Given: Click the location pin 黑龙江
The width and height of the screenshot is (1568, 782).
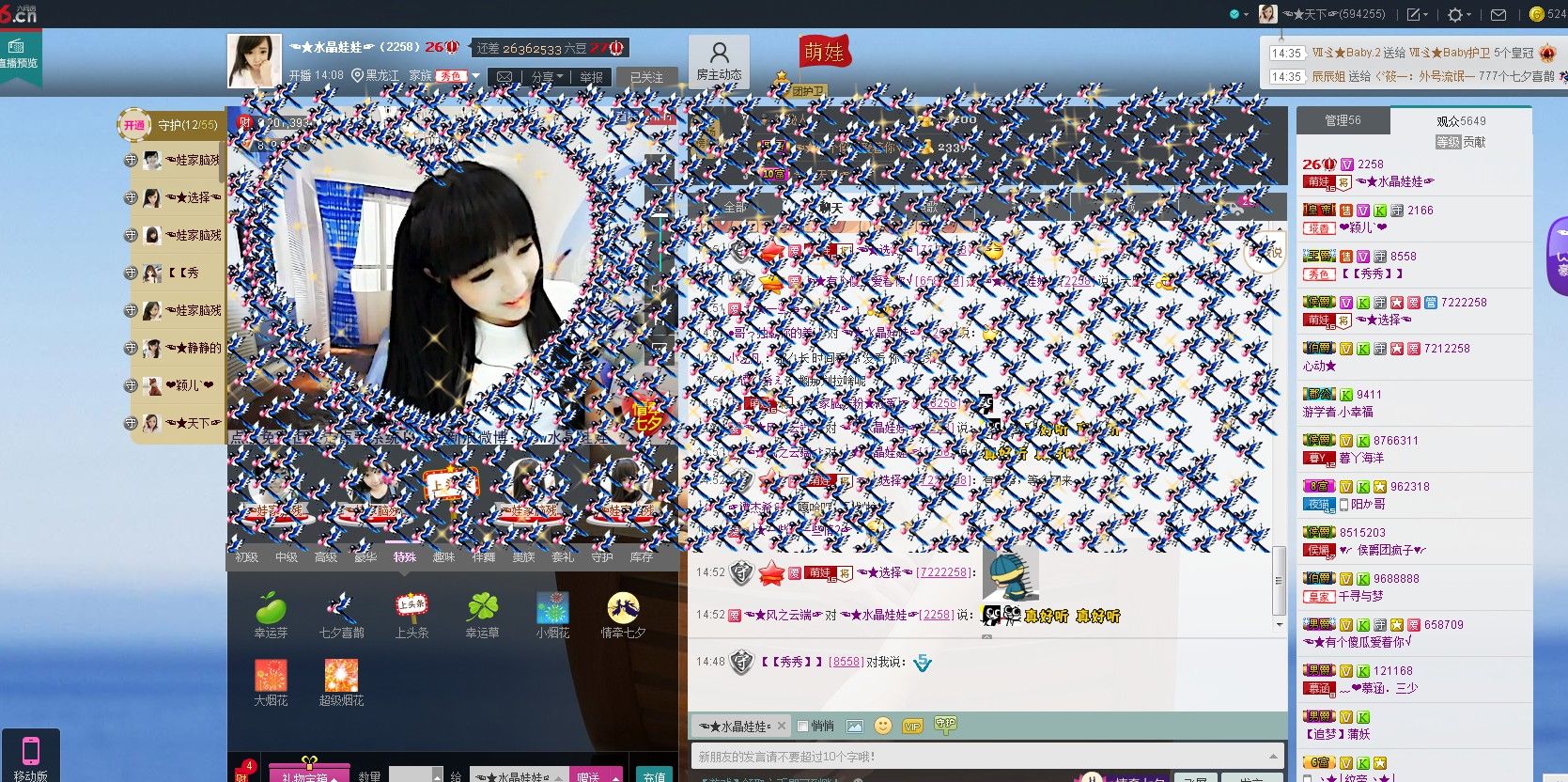Looking at the screenshot, I should 357,76.
